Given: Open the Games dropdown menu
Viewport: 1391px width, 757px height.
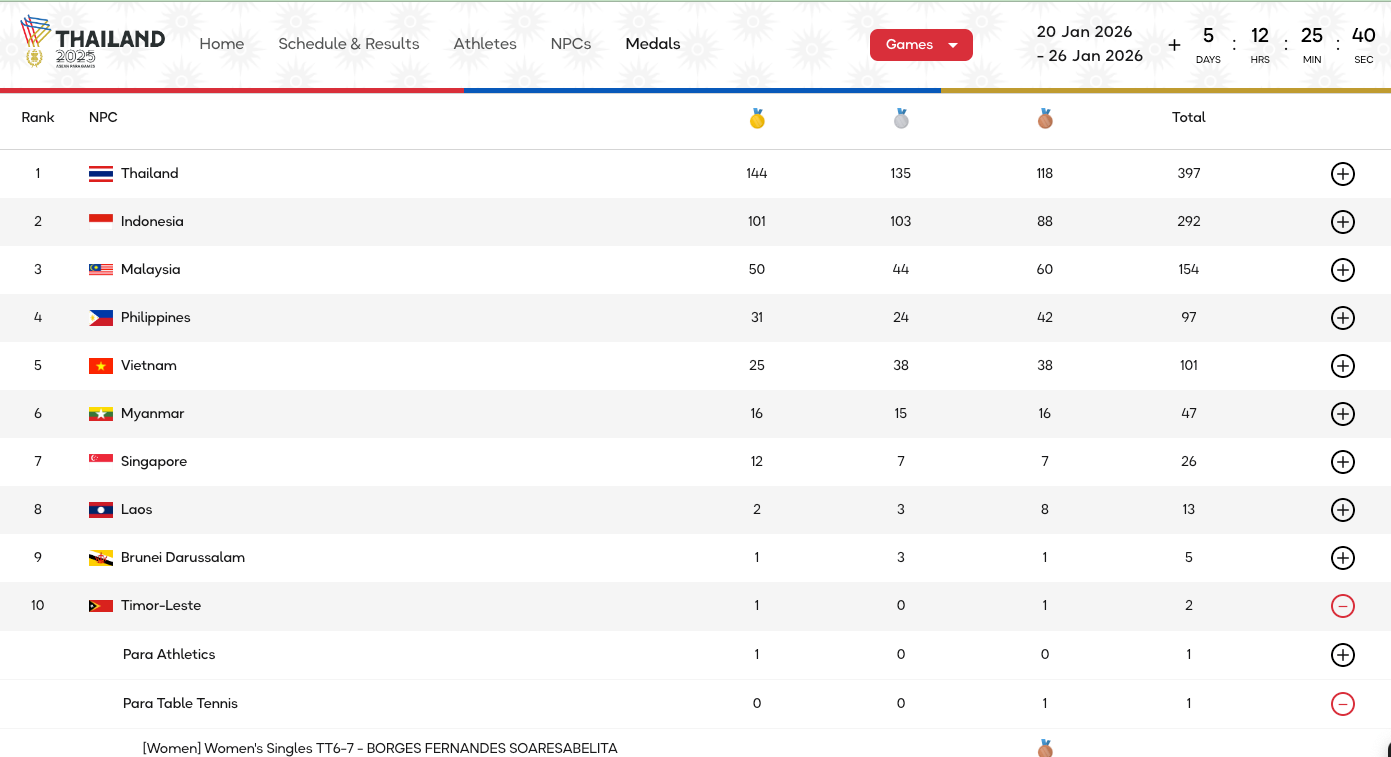Looking at the screenshot, I should [x=921, y=45].
